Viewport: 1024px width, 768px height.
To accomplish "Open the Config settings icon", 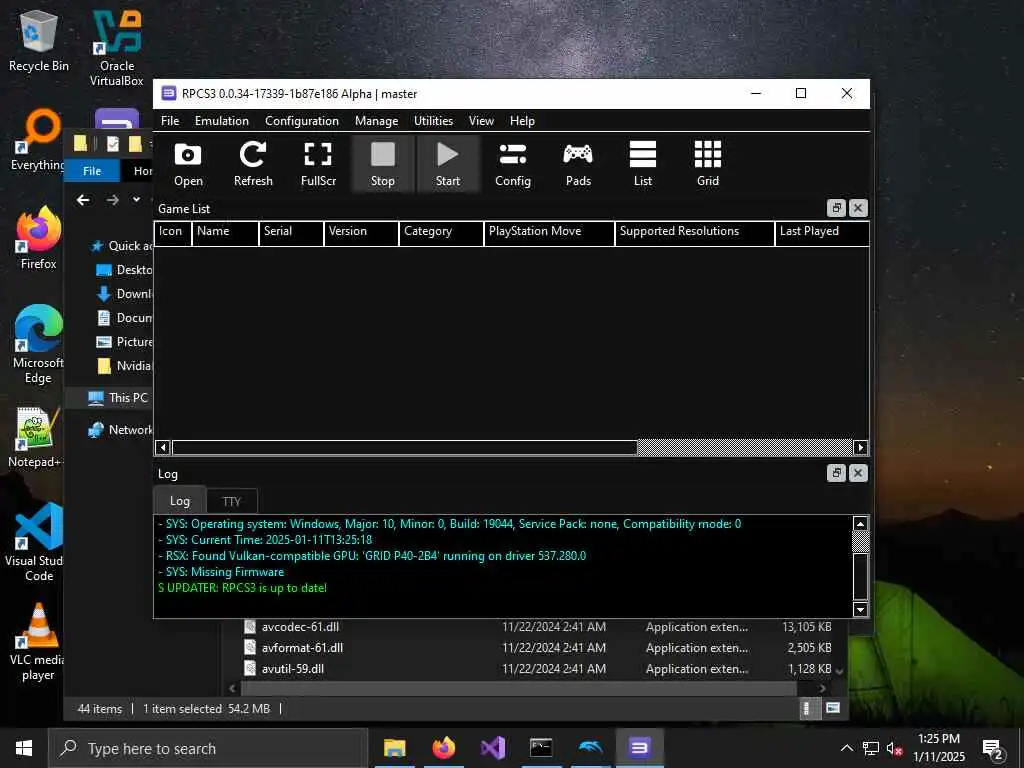I will (x=513, y=164).
